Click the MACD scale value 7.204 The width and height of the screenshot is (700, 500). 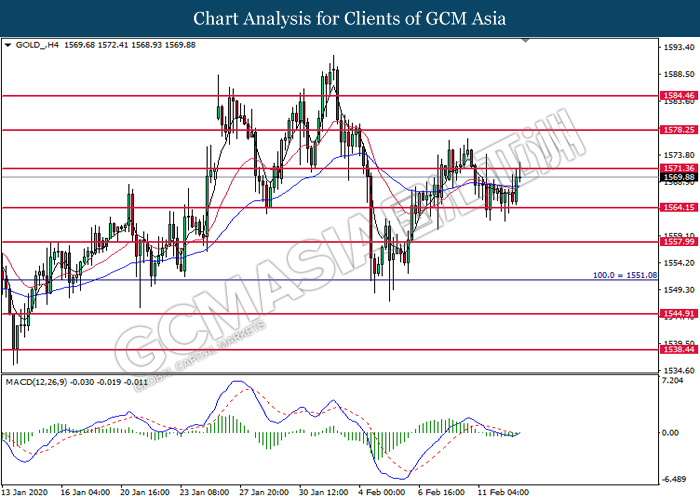click(673, 380)
